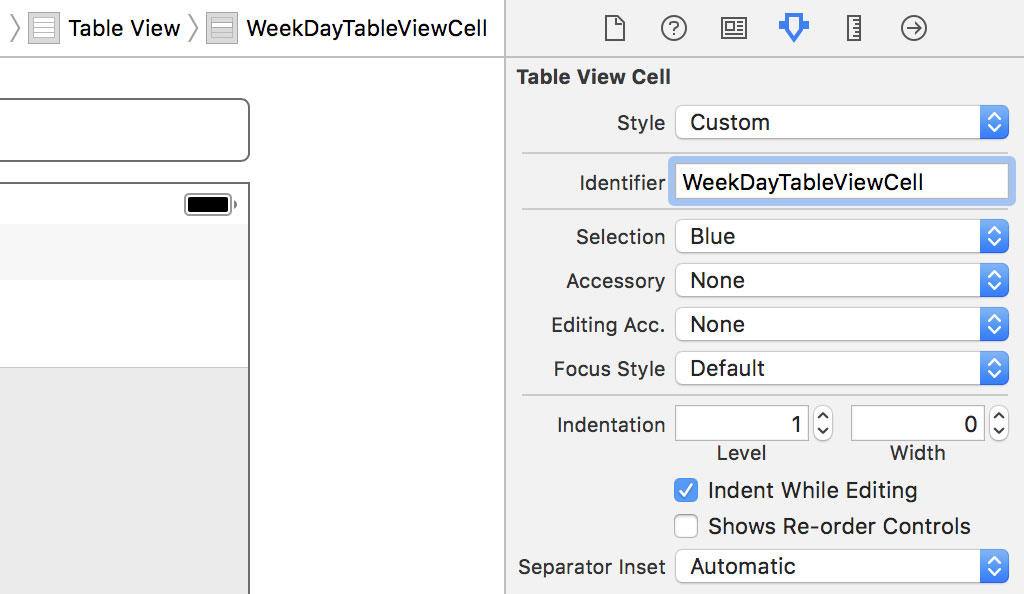The image size is (1024, 594).
Task: Open the File inspector
Action: (x=614, y=28)
